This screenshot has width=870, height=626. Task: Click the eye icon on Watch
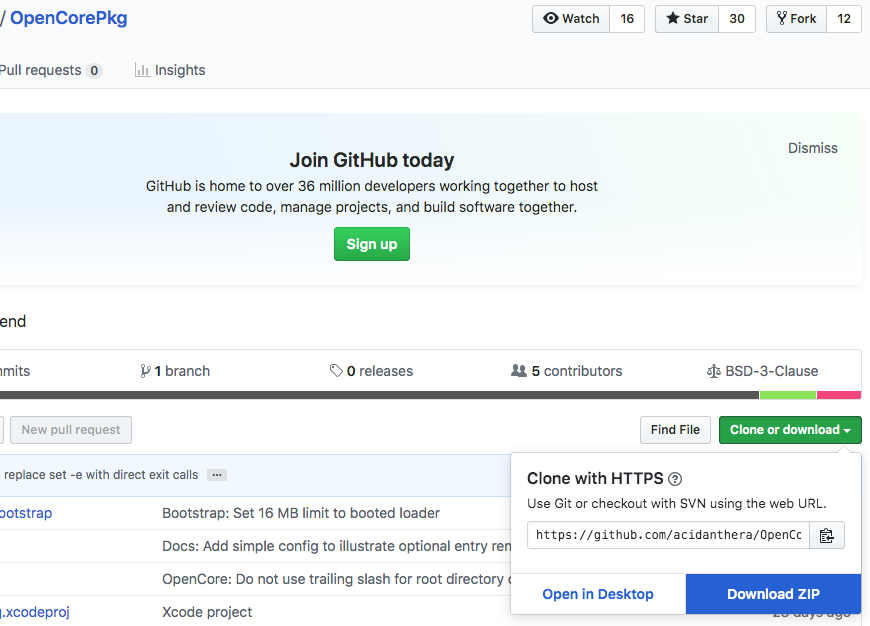coord(550,18)
